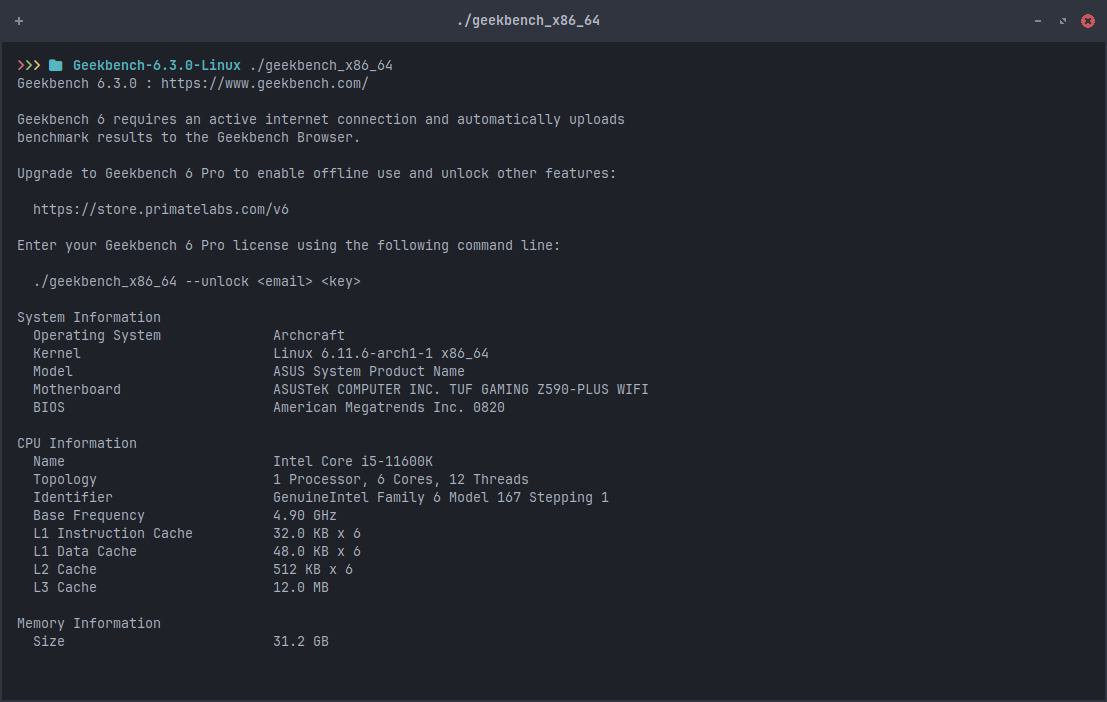Select the CPU Information heading

(x=76, y=443)
